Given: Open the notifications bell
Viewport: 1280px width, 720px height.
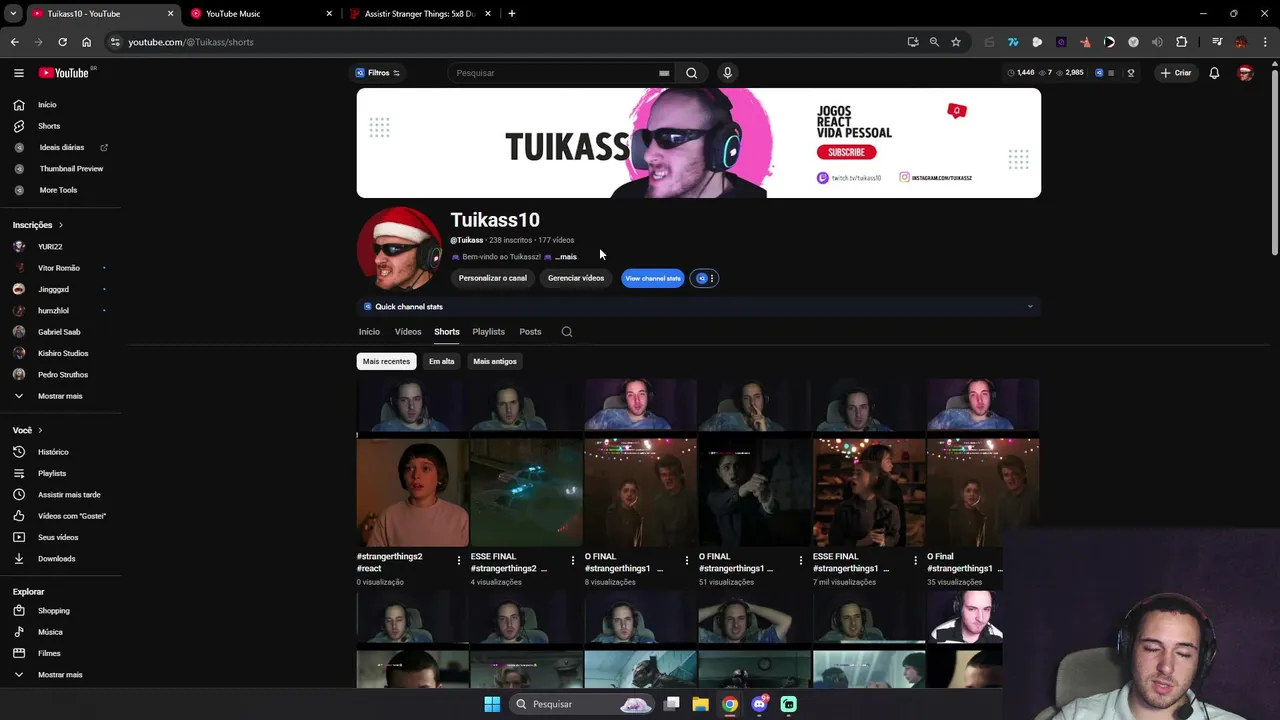Looking at the screenshot, I should pos(1214,73).
